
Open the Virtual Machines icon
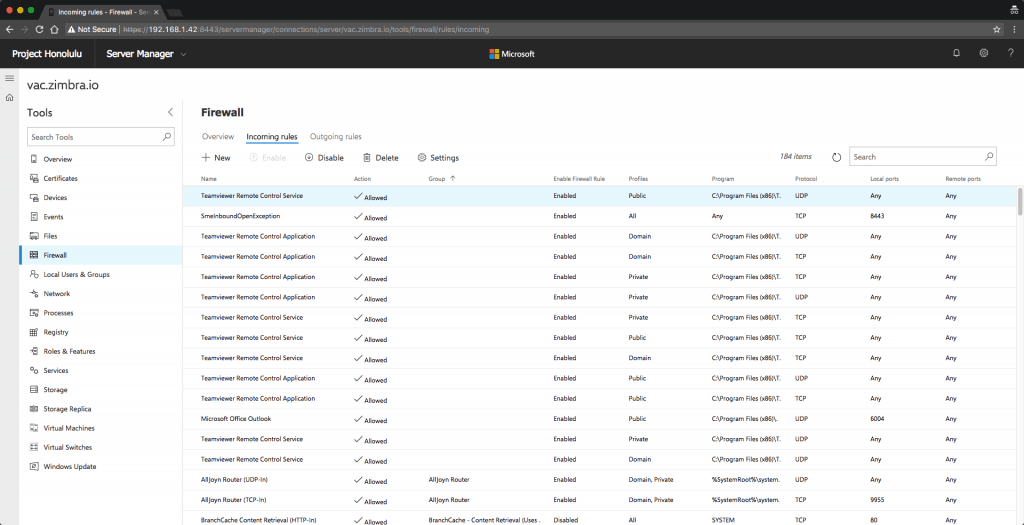coord(34,428)
